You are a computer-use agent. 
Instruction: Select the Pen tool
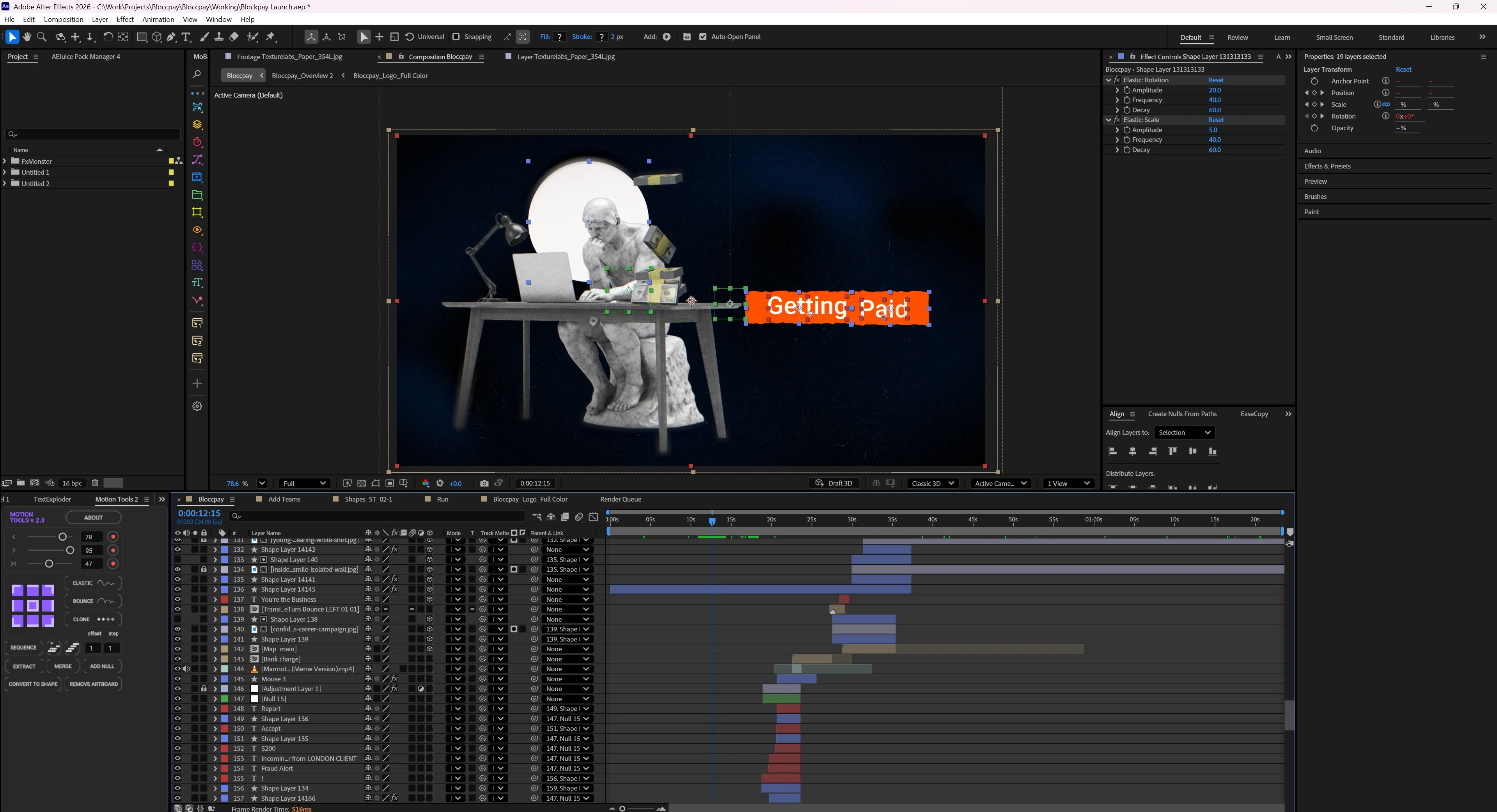pos(172,37)
